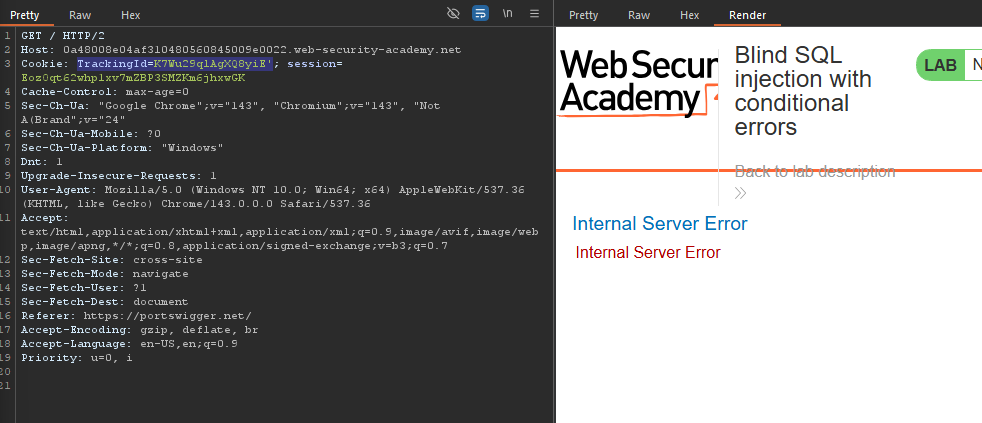Viewport: 982px width, 423px height.
Task: Click the green LAB status badge
Action: pyautogui.click(x=941, y=65)
